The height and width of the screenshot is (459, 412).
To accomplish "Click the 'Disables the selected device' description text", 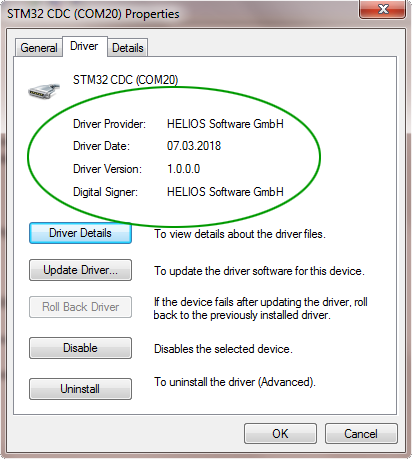I will pos(223,349).
